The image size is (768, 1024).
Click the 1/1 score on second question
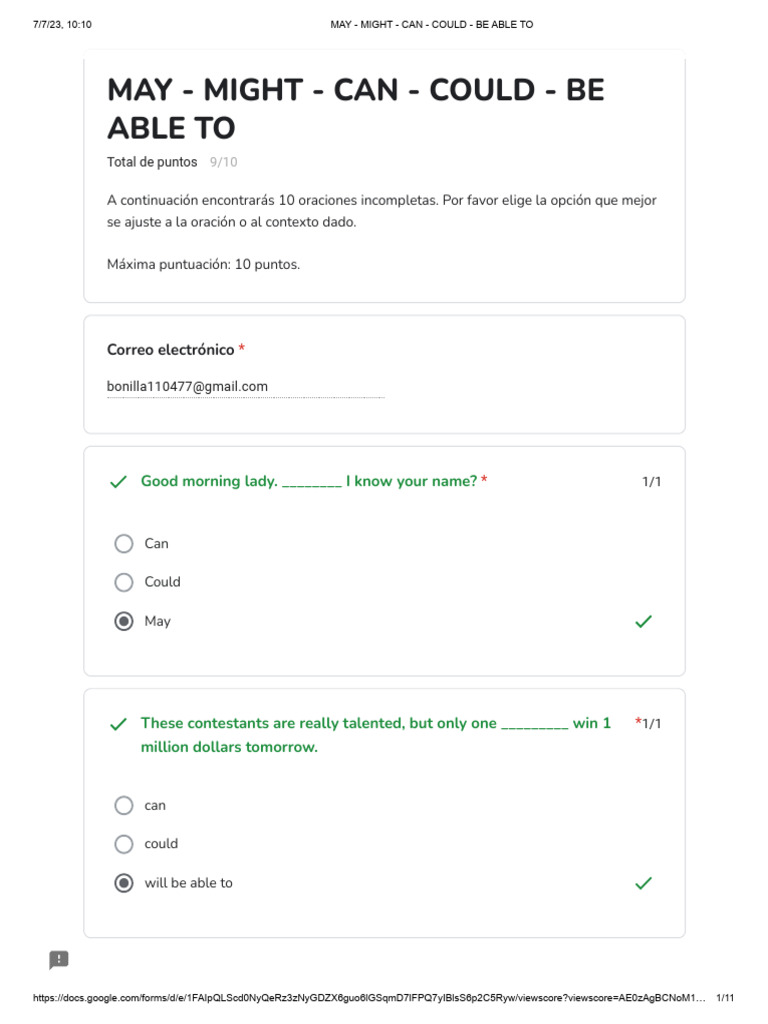point(652,724)
